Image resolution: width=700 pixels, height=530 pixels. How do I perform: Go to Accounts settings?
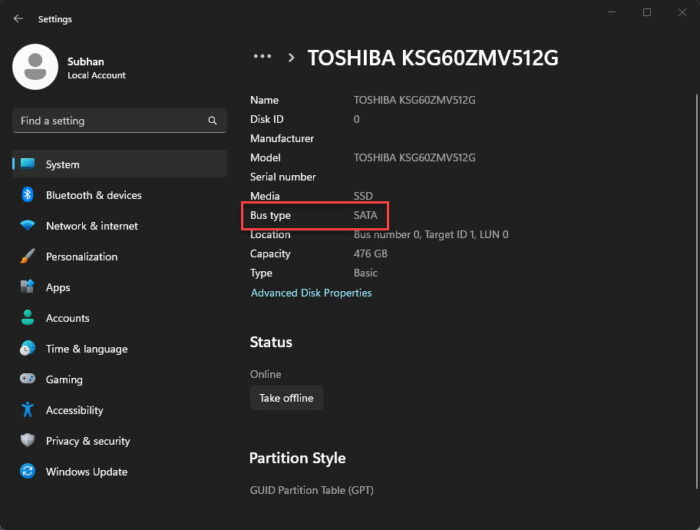(x=120, y=318)
